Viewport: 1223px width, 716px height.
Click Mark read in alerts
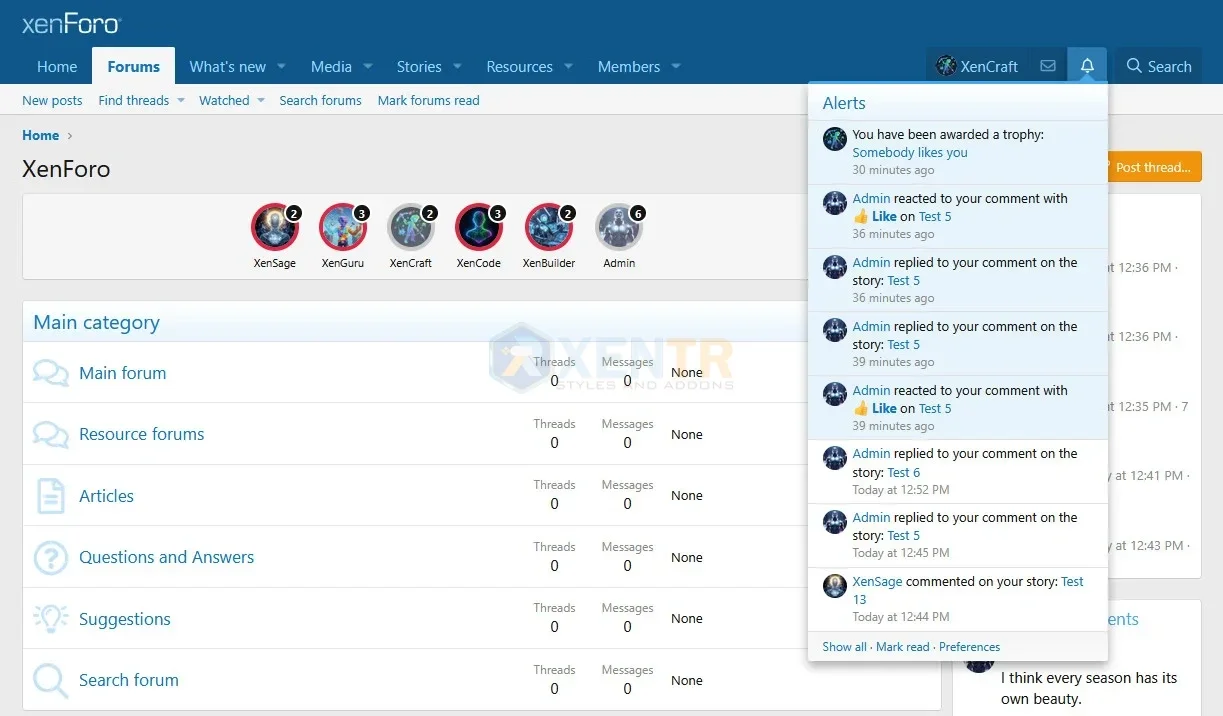click(903, 647)
